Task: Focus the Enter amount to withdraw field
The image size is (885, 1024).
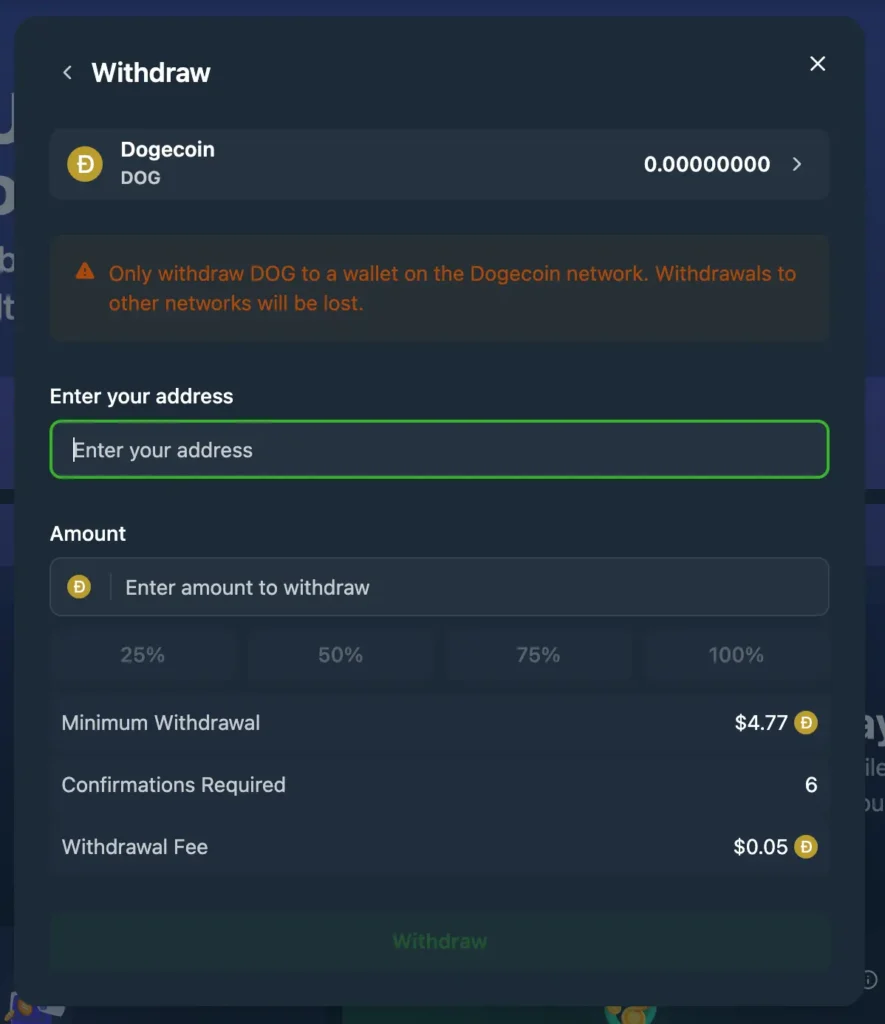Action: pos(440,587)
